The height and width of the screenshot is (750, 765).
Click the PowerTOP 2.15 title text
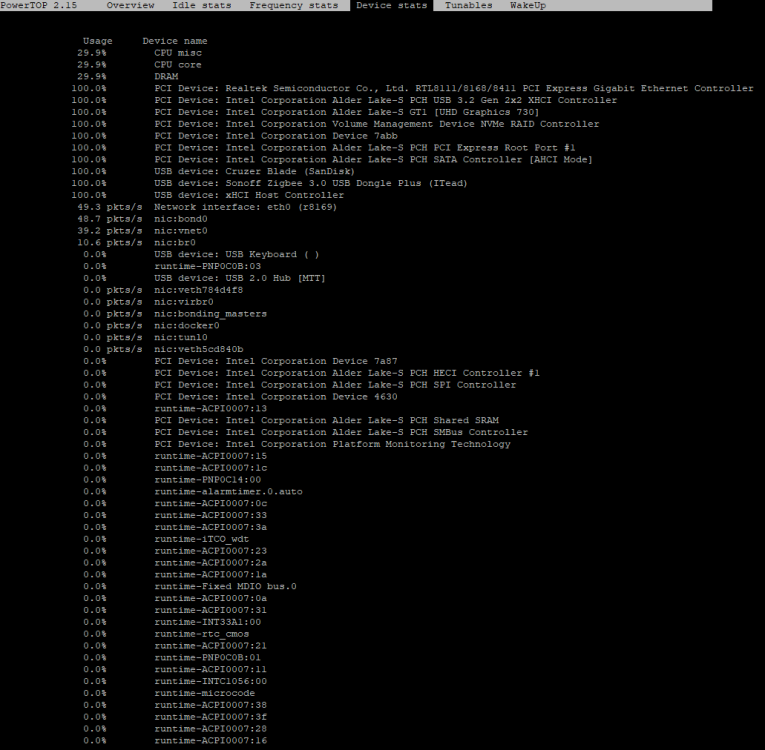tap(39, 5)
